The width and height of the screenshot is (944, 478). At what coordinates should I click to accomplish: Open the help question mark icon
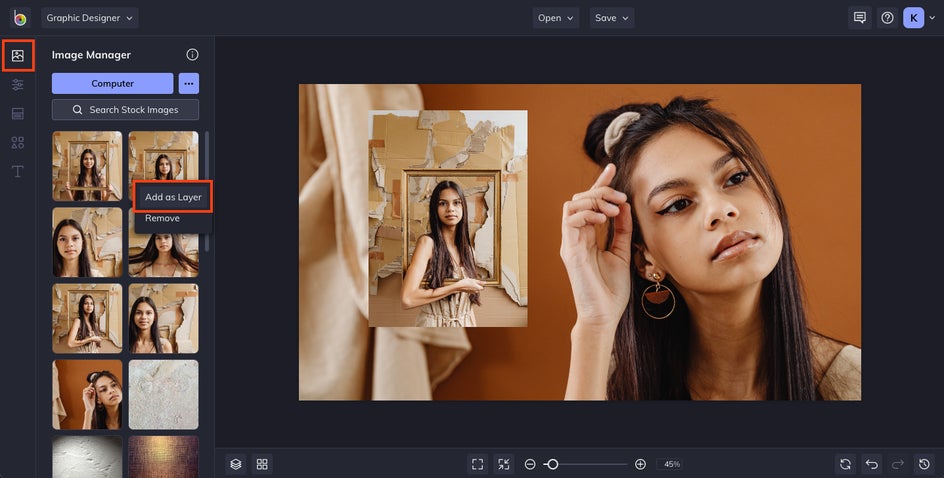(x=887, y=18)
